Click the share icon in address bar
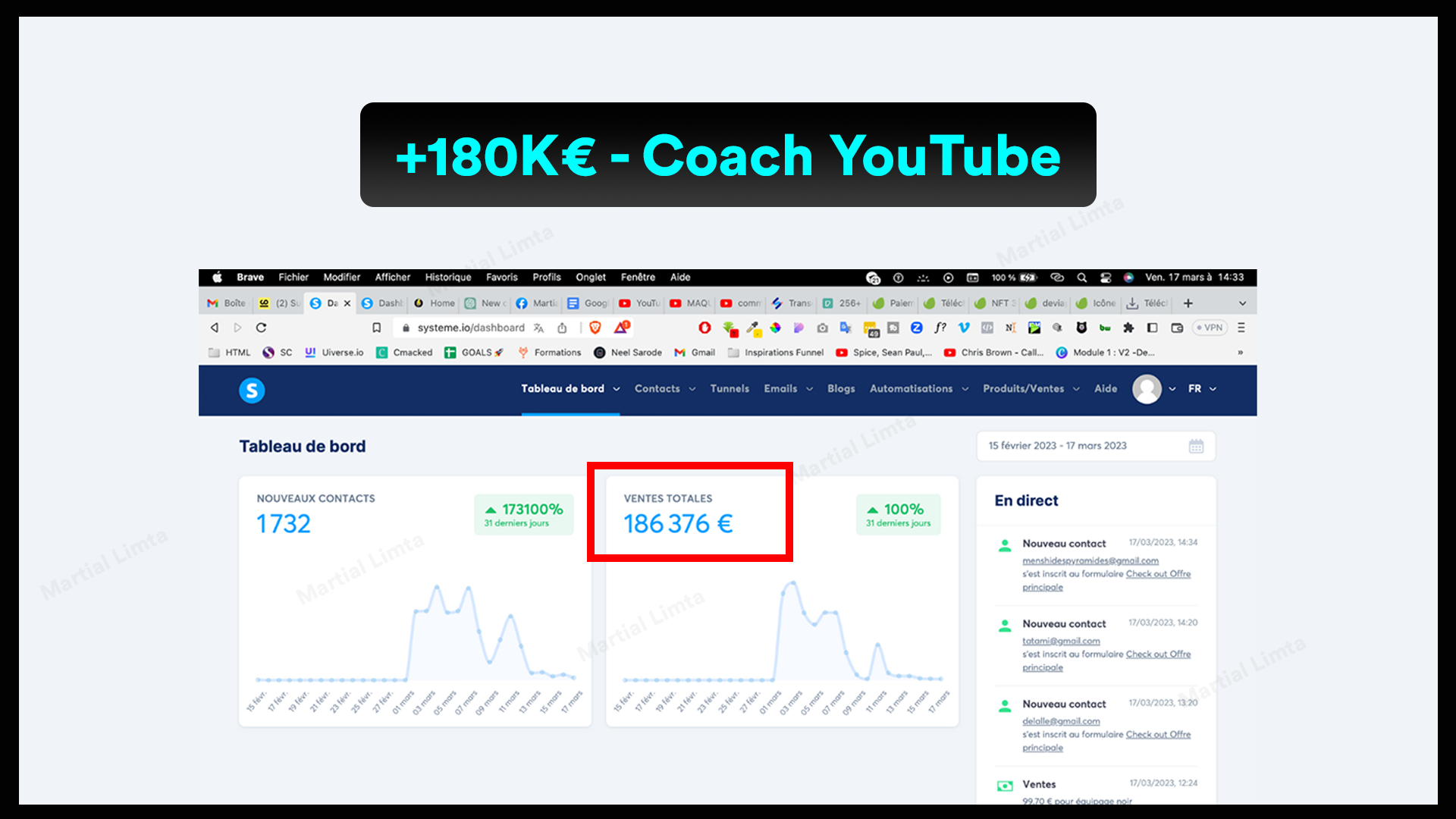 562,328
